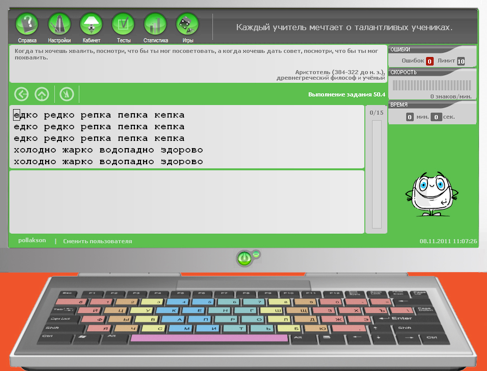This screenshot has width=487, height=371.
Task: Open the Справка help icon
Action: click(x=27, y=24)
